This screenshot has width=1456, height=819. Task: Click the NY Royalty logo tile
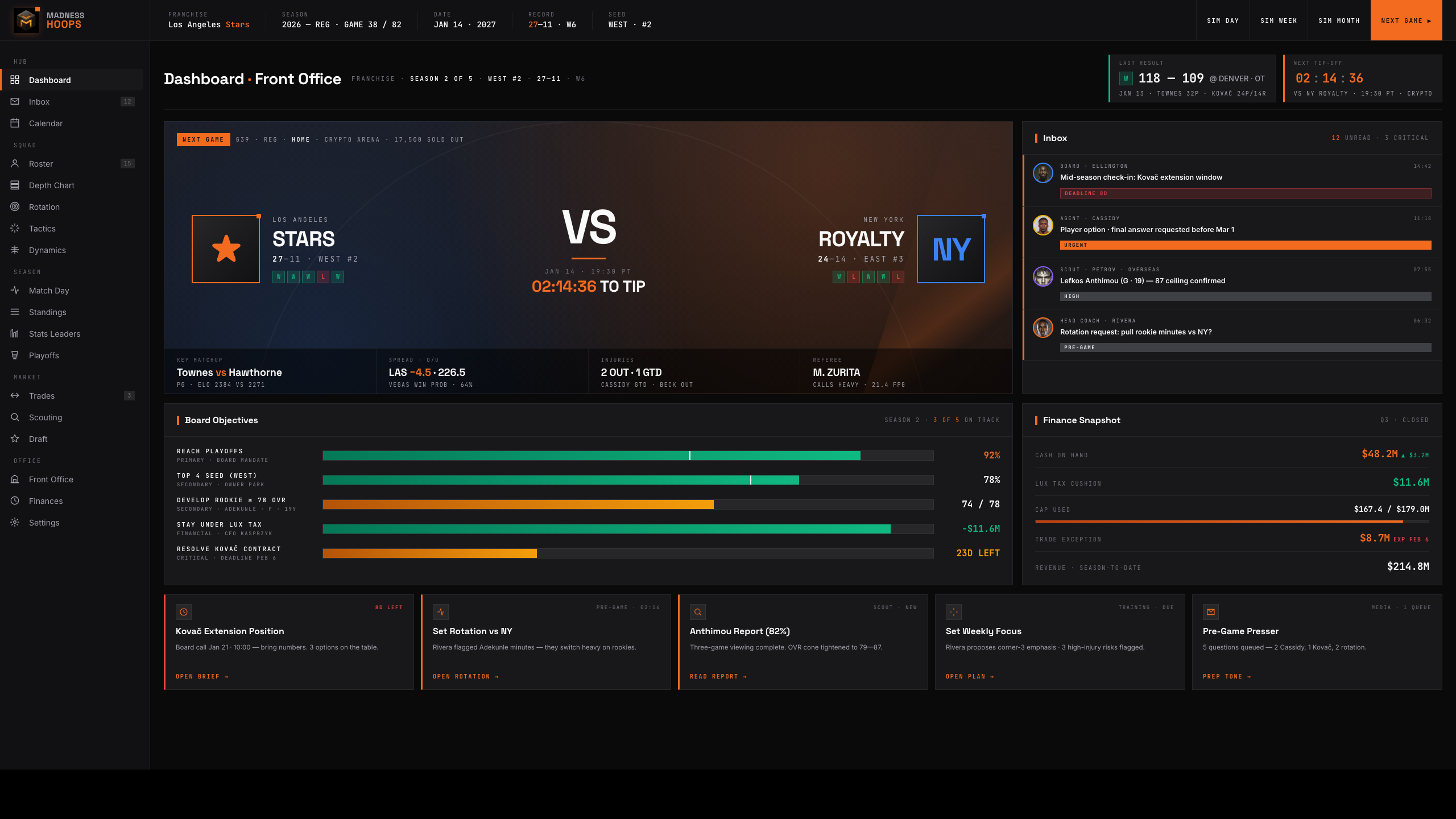[x=950, y=249]
